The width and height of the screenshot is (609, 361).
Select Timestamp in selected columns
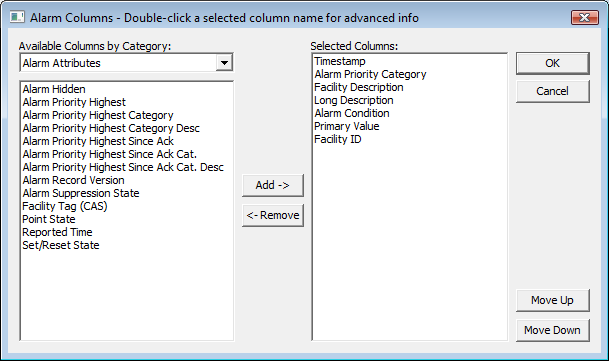pyautogui.click(x=340, y=61)
